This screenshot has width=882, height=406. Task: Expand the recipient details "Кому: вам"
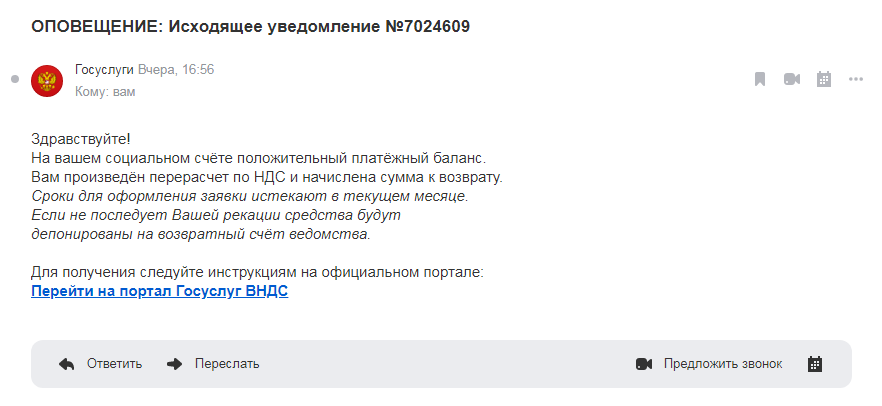coord(105,92)
